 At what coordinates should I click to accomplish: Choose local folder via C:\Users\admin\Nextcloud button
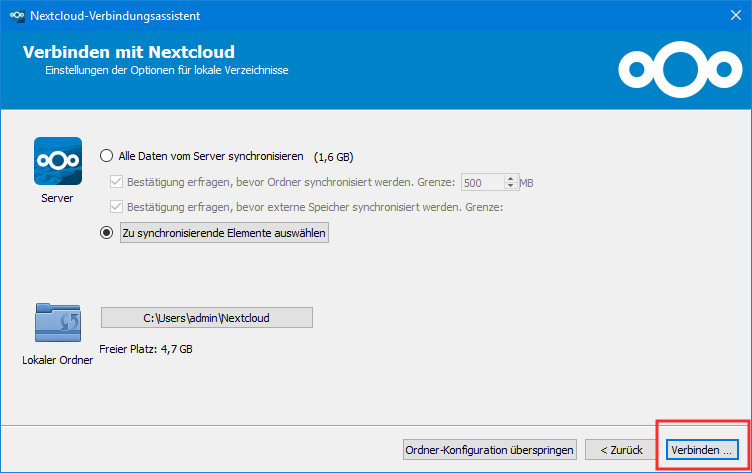[207, 318]
